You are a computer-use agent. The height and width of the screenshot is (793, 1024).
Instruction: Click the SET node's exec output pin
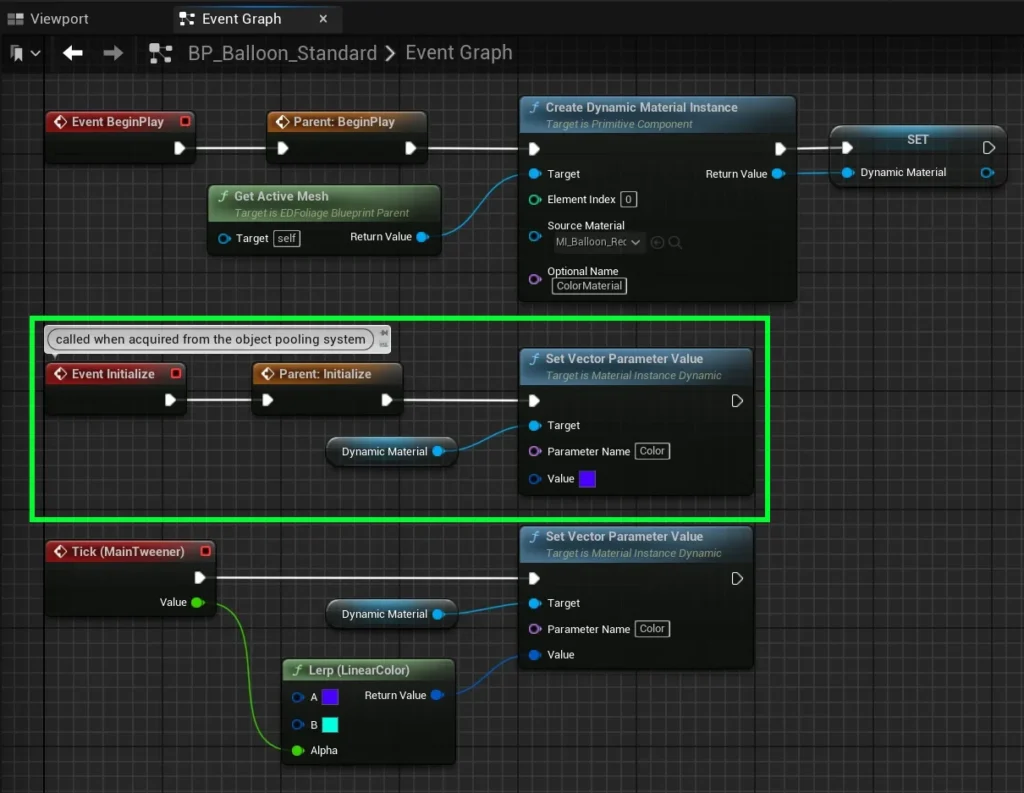[988, 148]
